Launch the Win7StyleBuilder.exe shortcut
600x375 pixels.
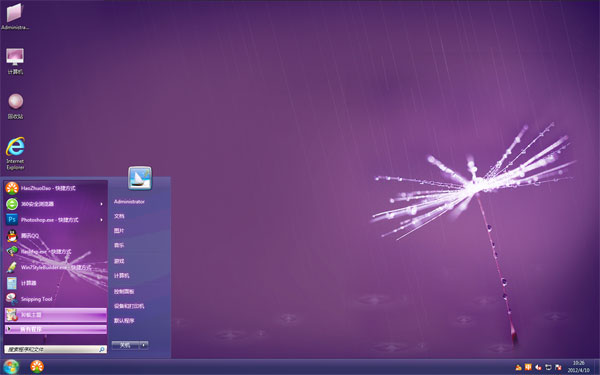click(56, 267)
